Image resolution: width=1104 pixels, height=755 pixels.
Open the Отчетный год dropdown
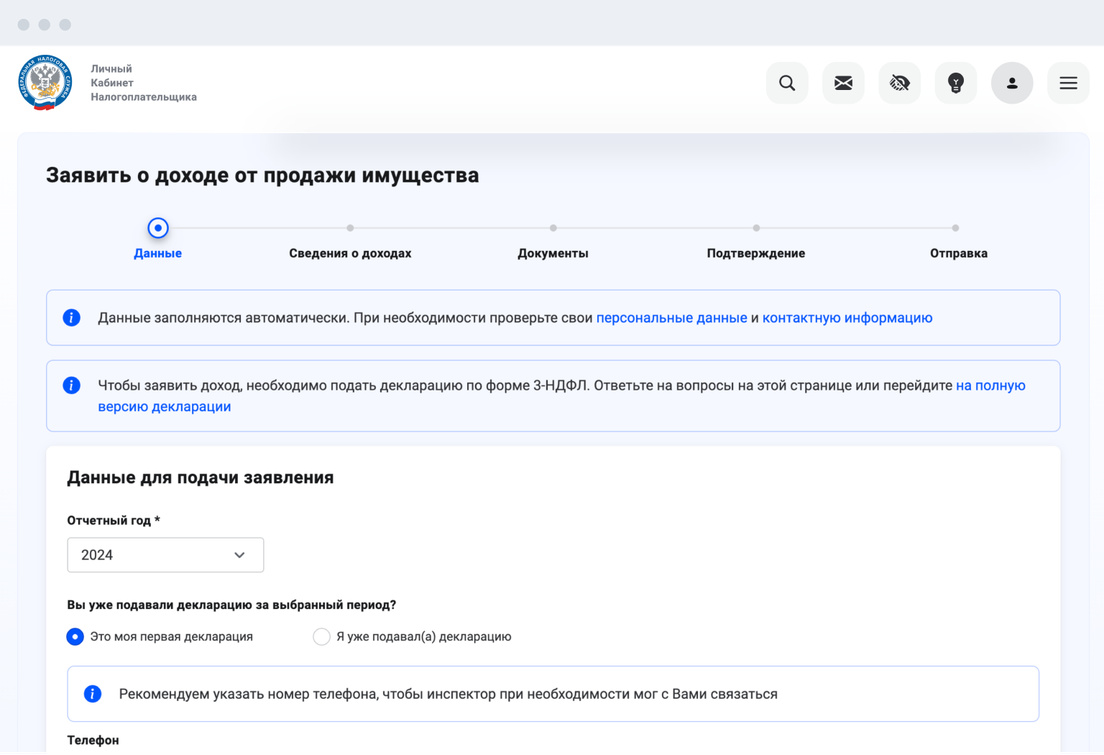point(165,555)
